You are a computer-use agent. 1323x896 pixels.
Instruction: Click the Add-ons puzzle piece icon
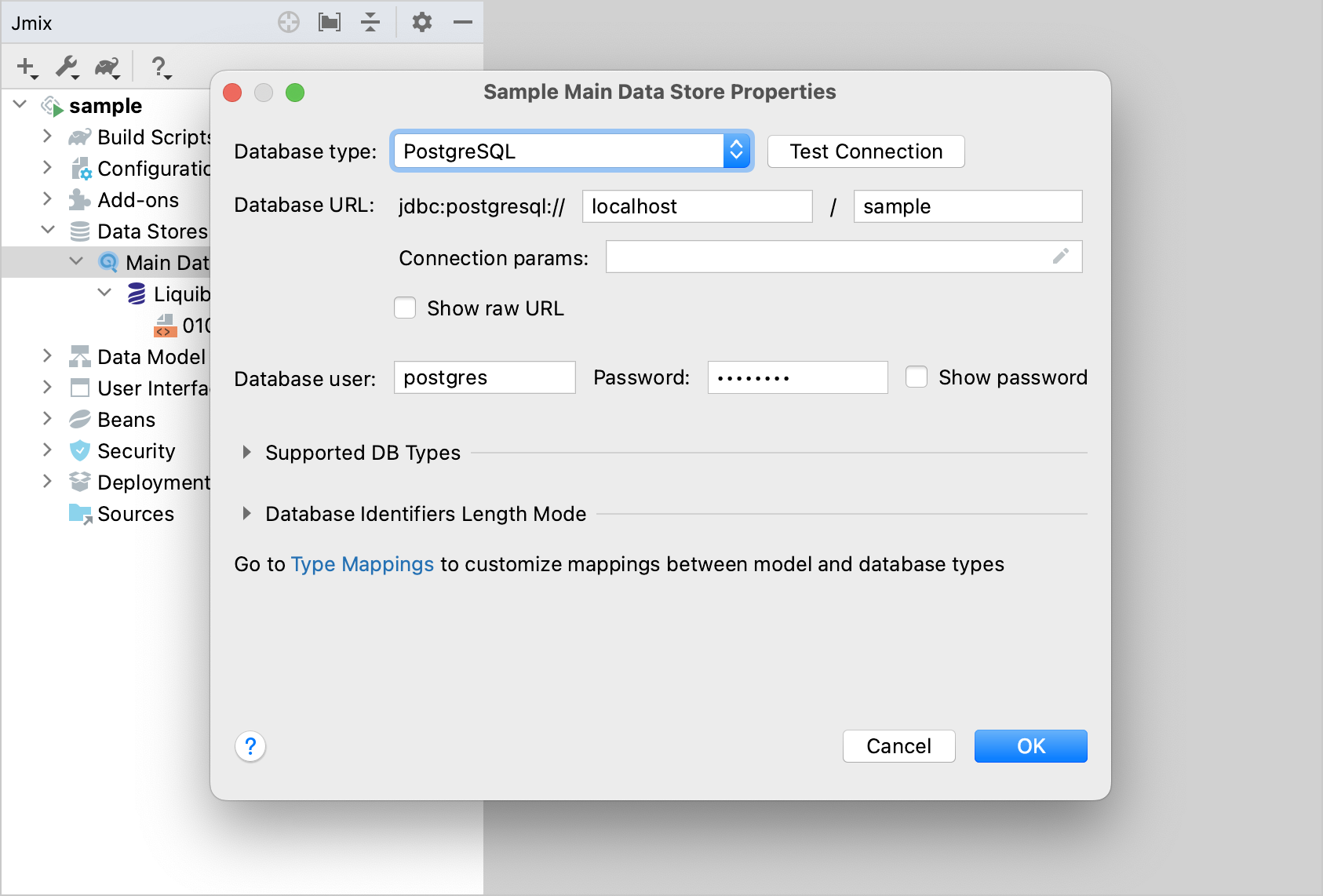[79, 200]
